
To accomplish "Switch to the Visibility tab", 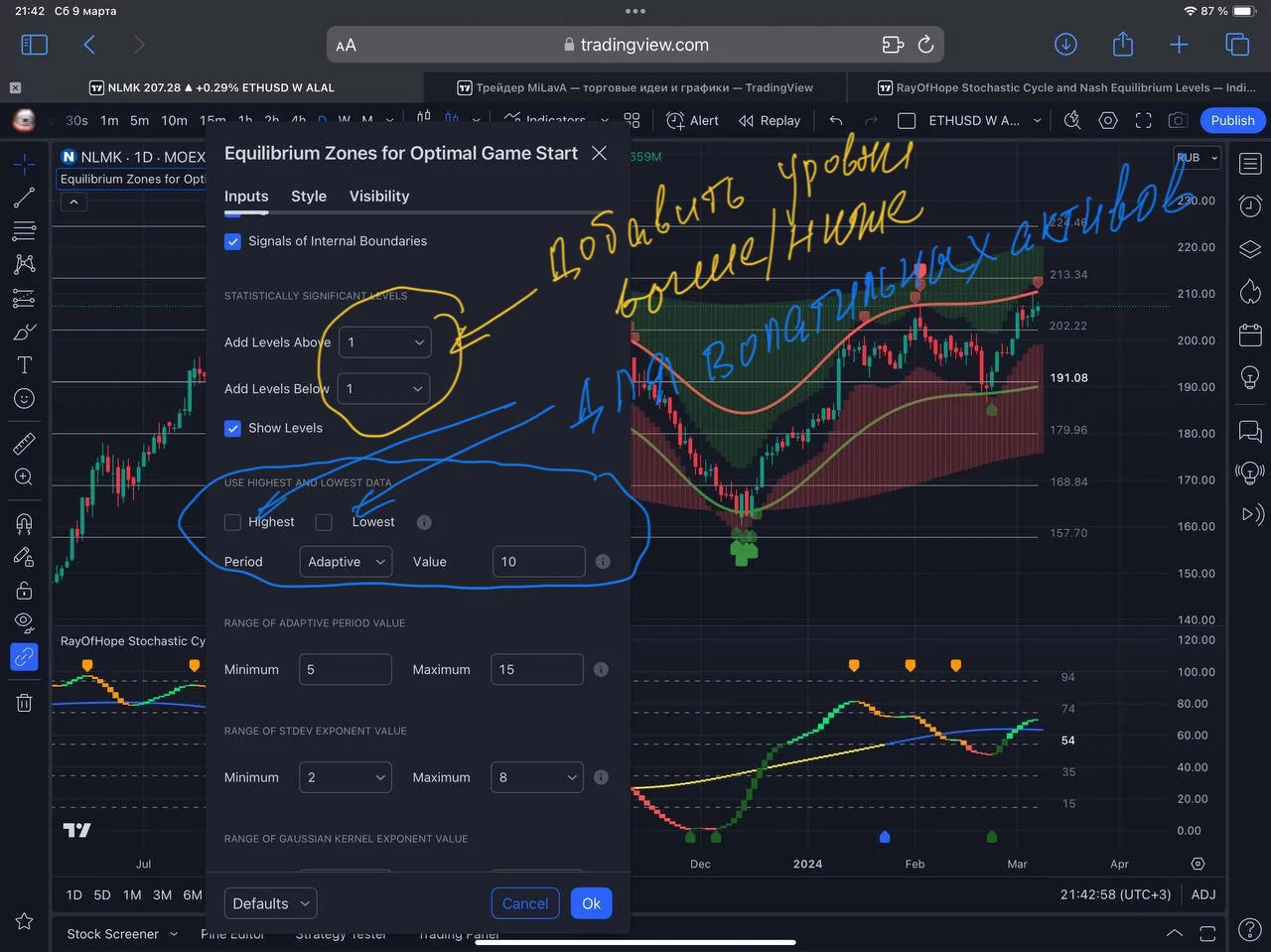I will click(x=379, y=197).
